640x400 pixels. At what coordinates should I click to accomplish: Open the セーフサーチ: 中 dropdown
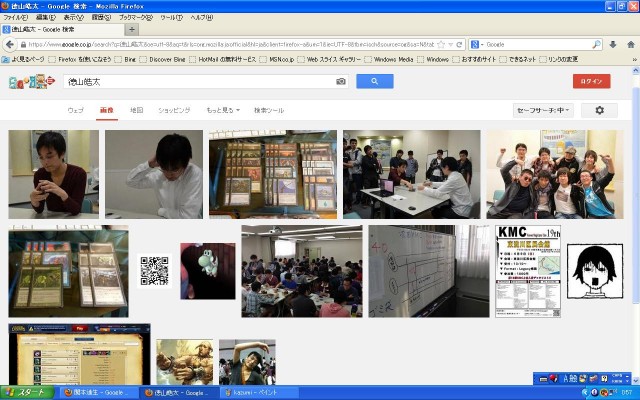click(543, 110)
